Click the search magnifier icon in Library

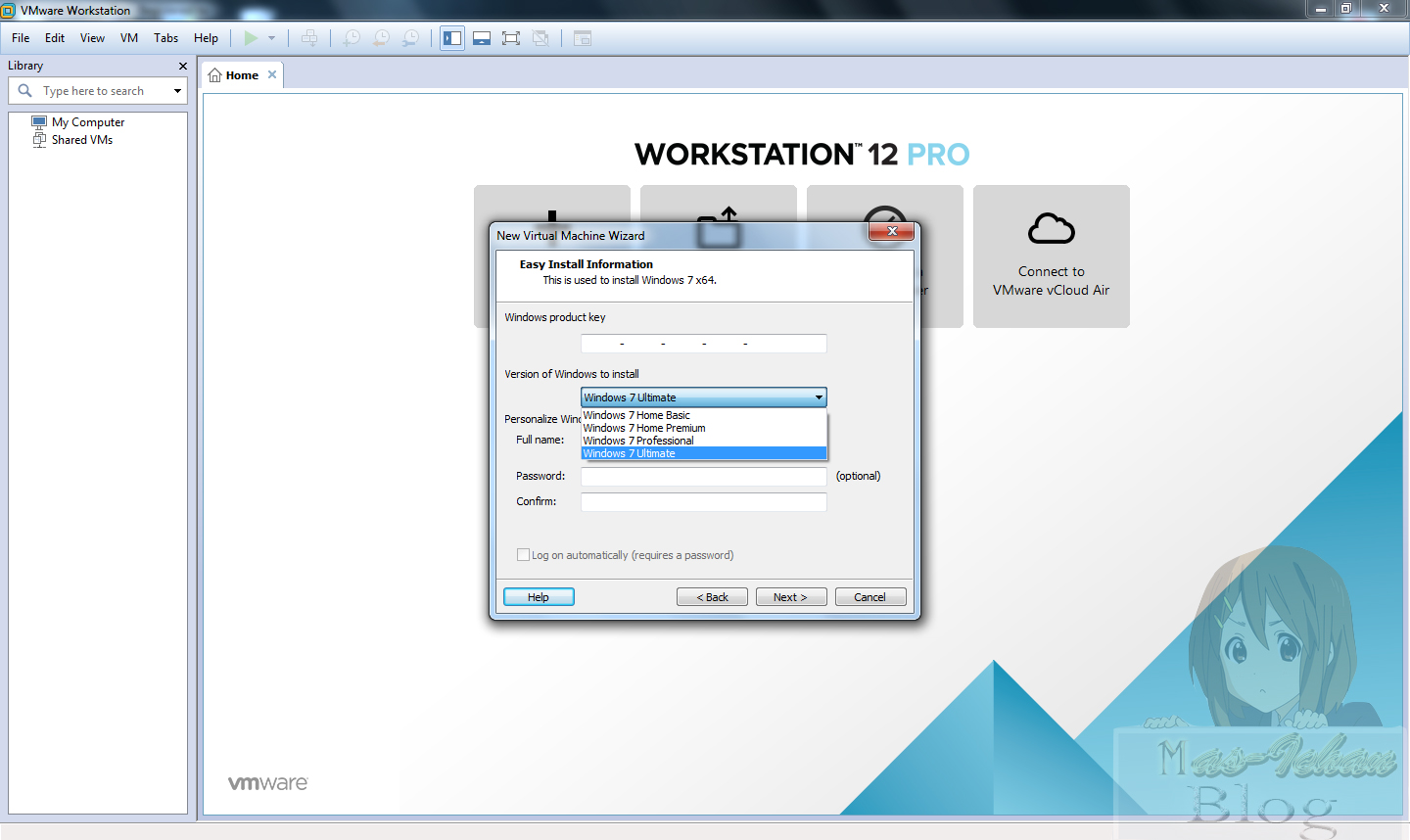coord(25,90)
